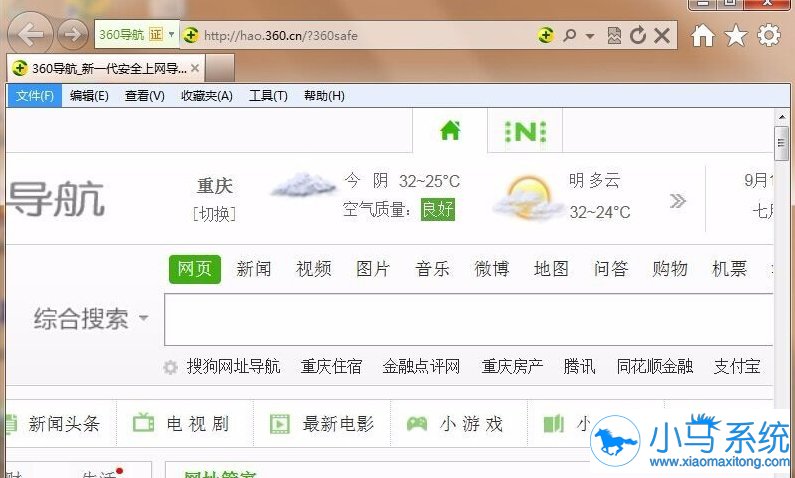Click the browser Back arrow button

(30, 34)
